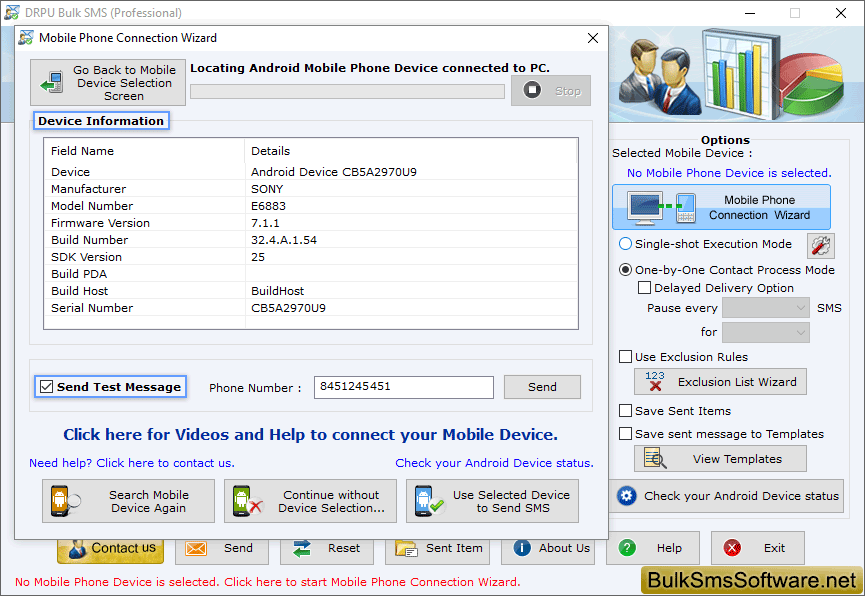Click the View Templates magnifier document icon
This screenshot has height=596, width=865.
655,459
